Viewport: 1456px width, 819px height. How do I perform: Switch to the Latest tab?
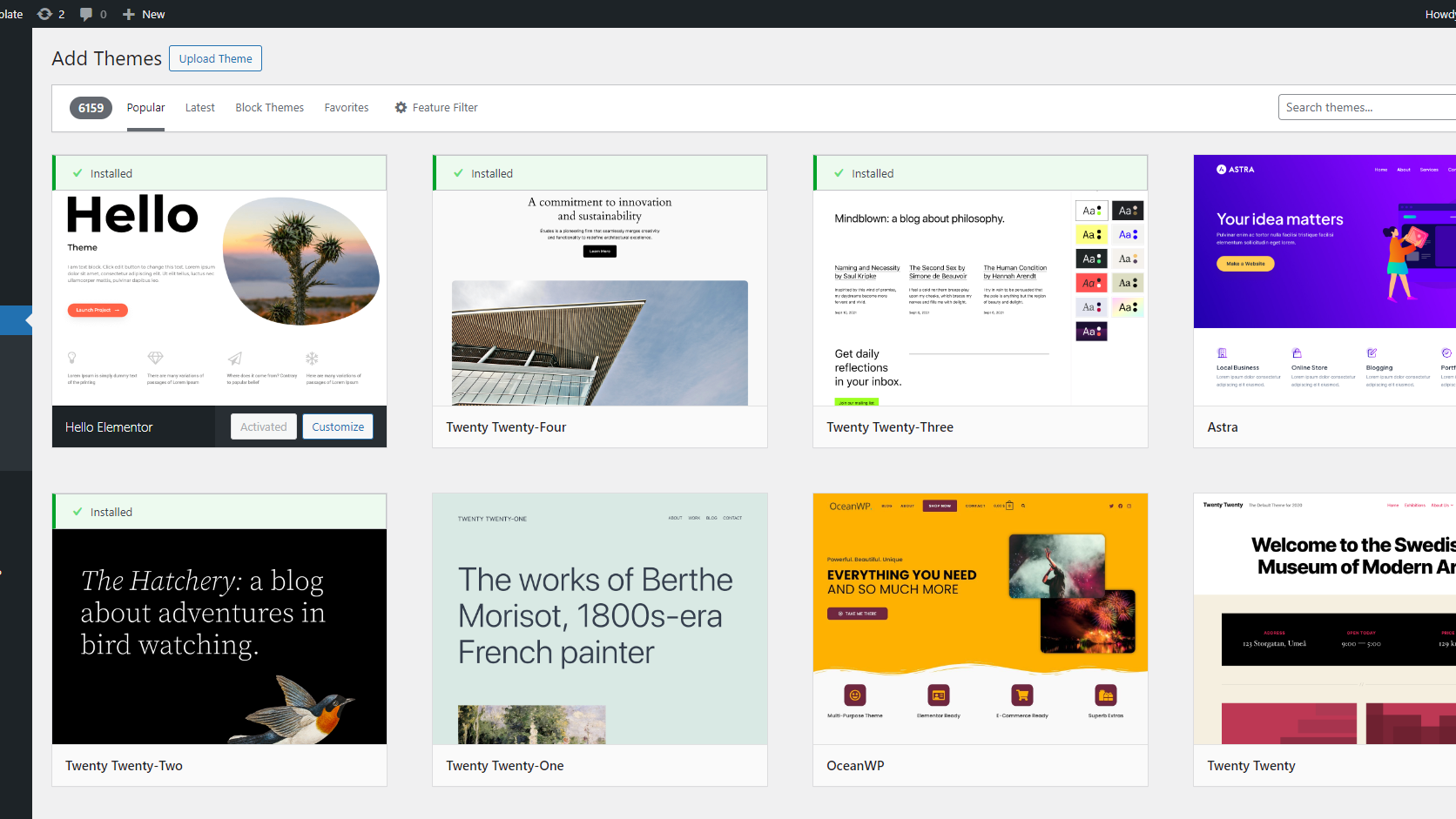(199, 107)
